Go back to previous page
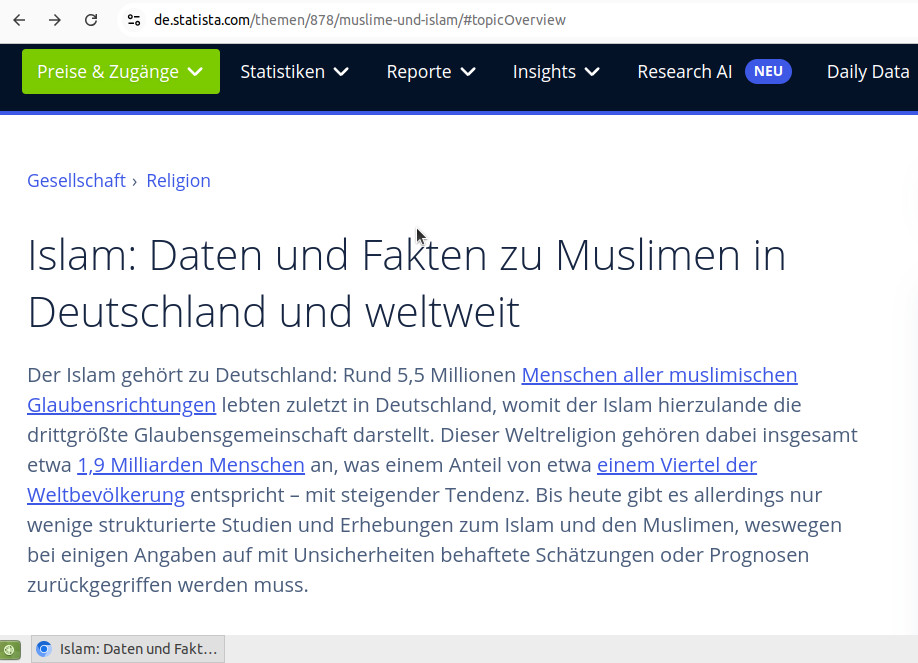 tap(19, 20)
